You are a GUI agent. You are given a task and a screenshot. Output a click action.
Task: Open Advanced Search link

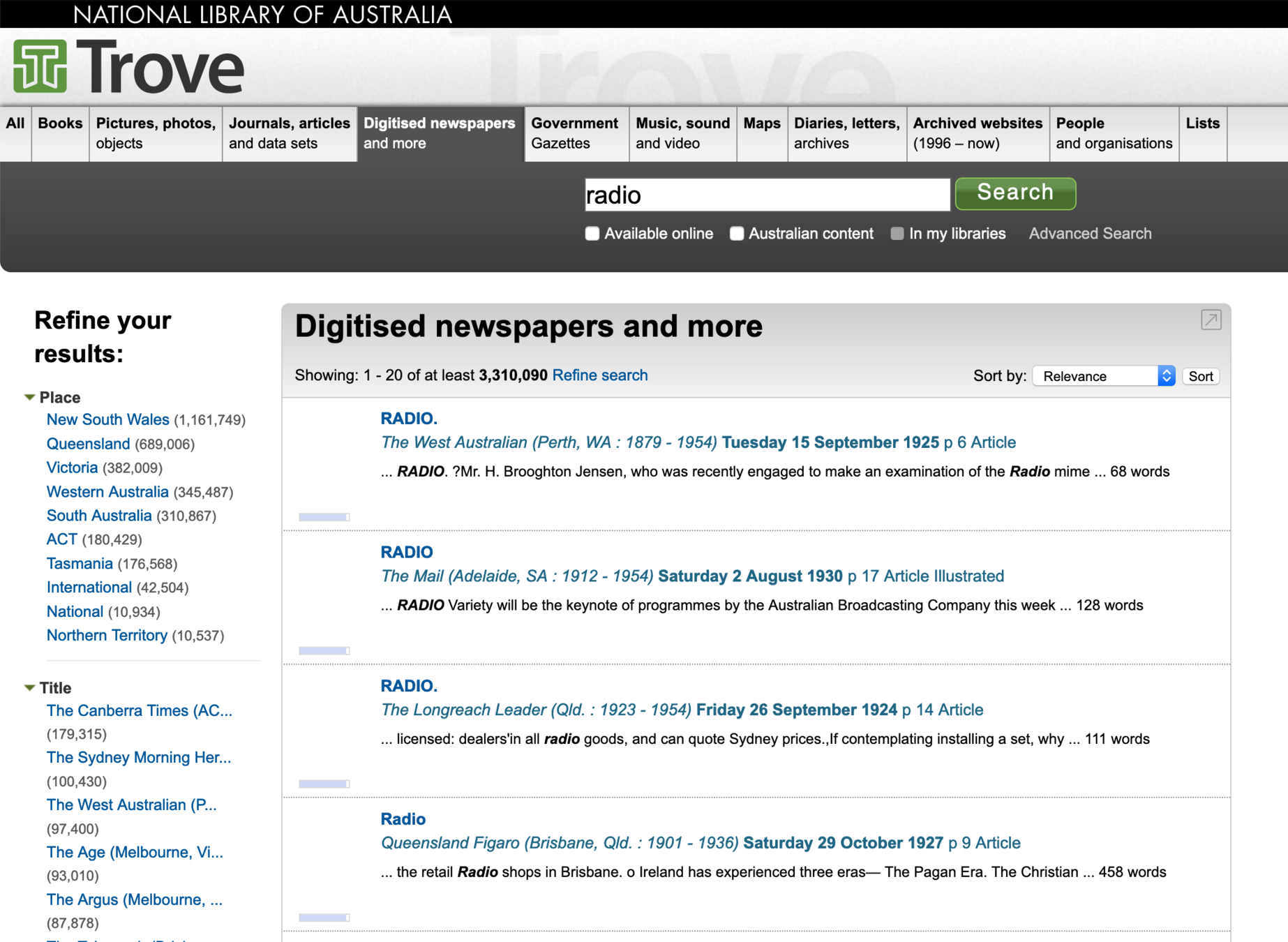(x=1090, y=234)
